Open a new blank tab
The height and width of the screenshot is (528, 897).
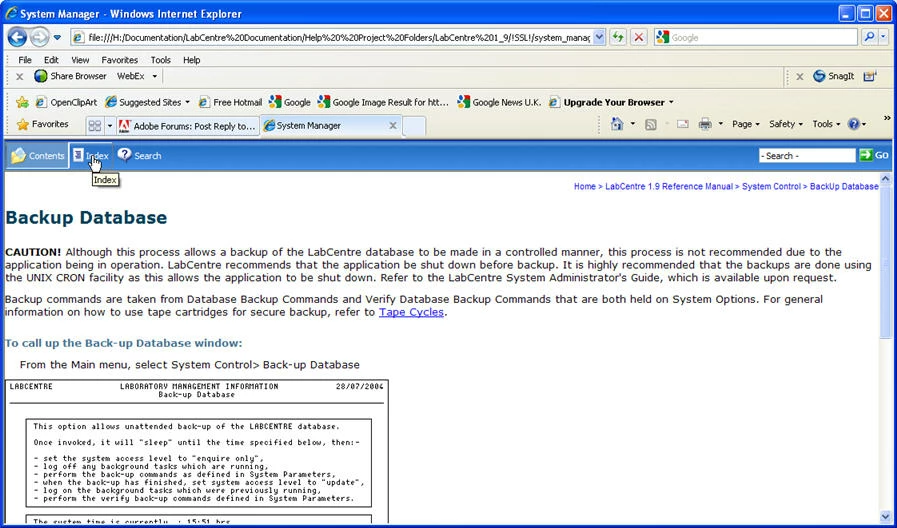(414, 126)
